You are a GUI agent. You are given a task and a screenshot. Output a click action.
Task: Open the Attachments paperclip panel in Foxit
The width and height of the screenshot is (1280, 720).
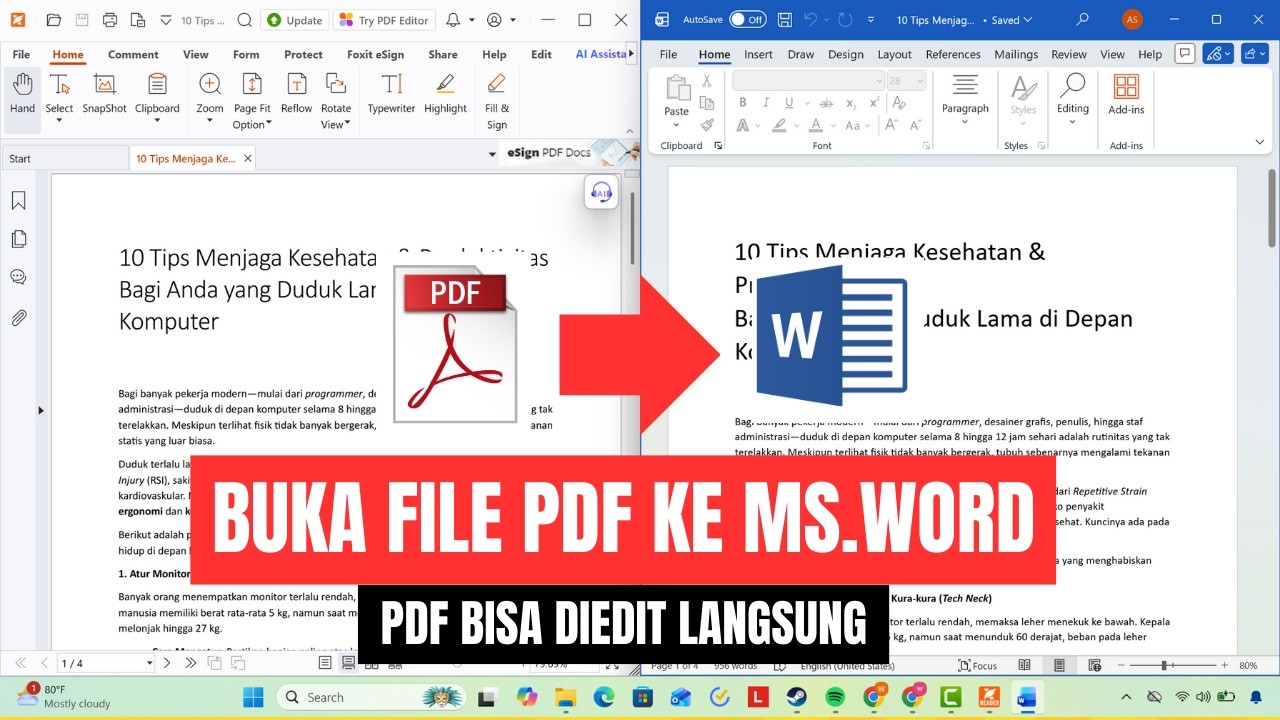click(x=18, y=318)
